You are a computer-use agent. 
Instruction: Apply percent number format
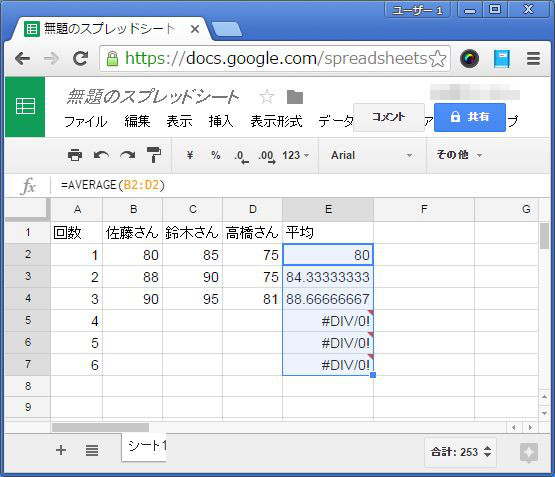[x=216, y=155]
